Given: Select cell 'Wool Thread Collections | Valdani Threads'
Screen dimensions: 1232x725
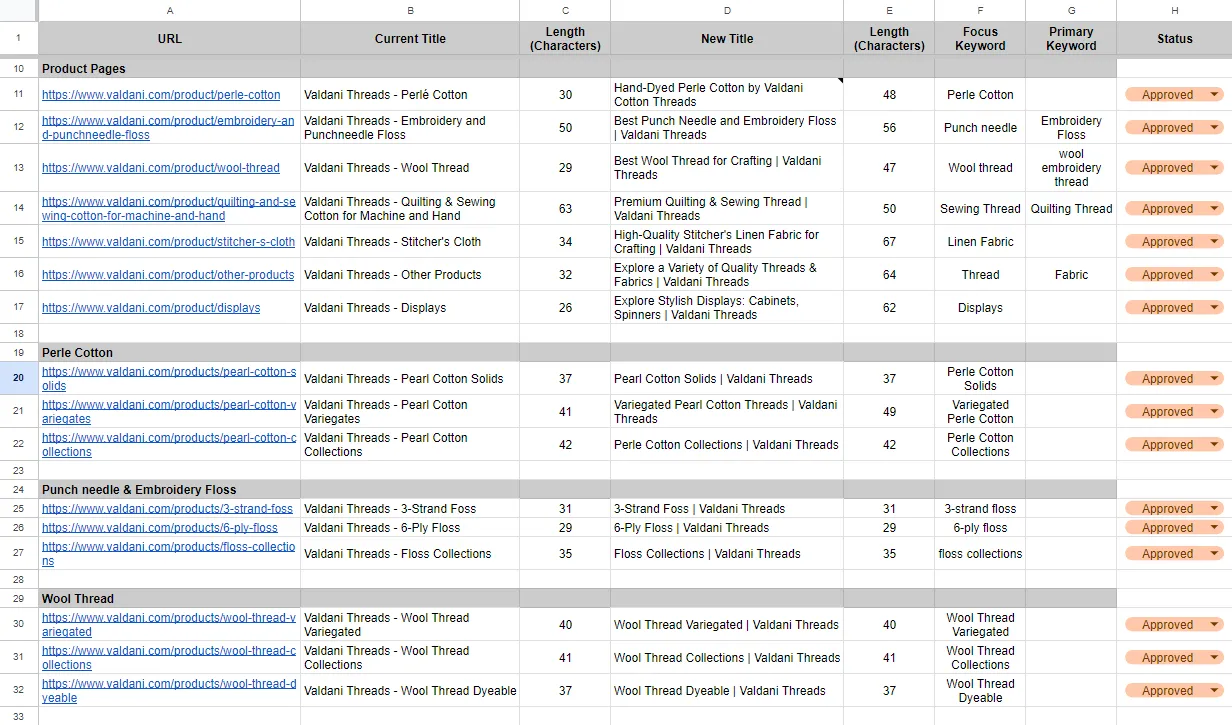Looking at the screenshot, I should point(727,658).
